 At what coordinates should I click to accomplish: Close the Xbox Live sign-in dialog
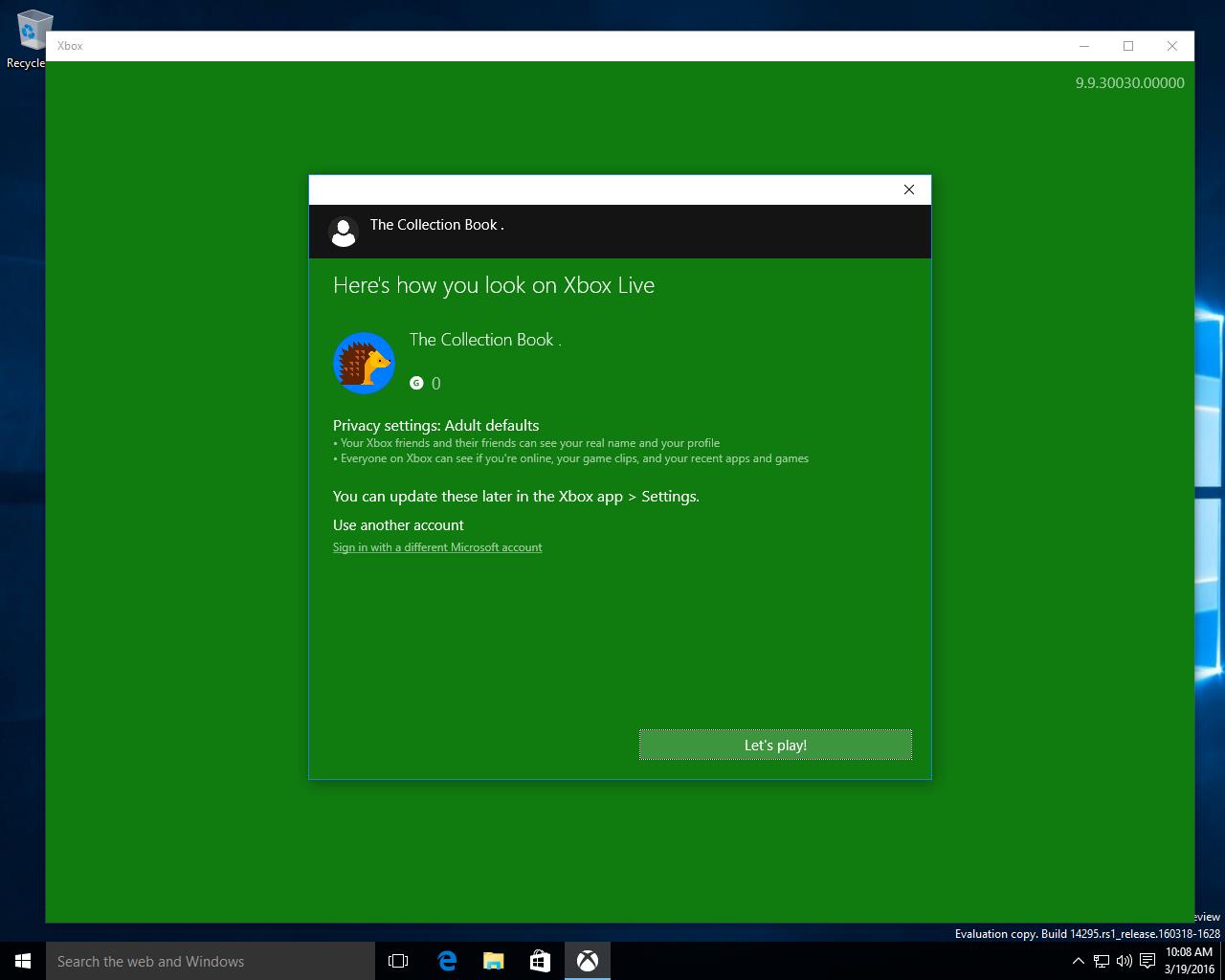pyautogui.click(x=909, y=189)
